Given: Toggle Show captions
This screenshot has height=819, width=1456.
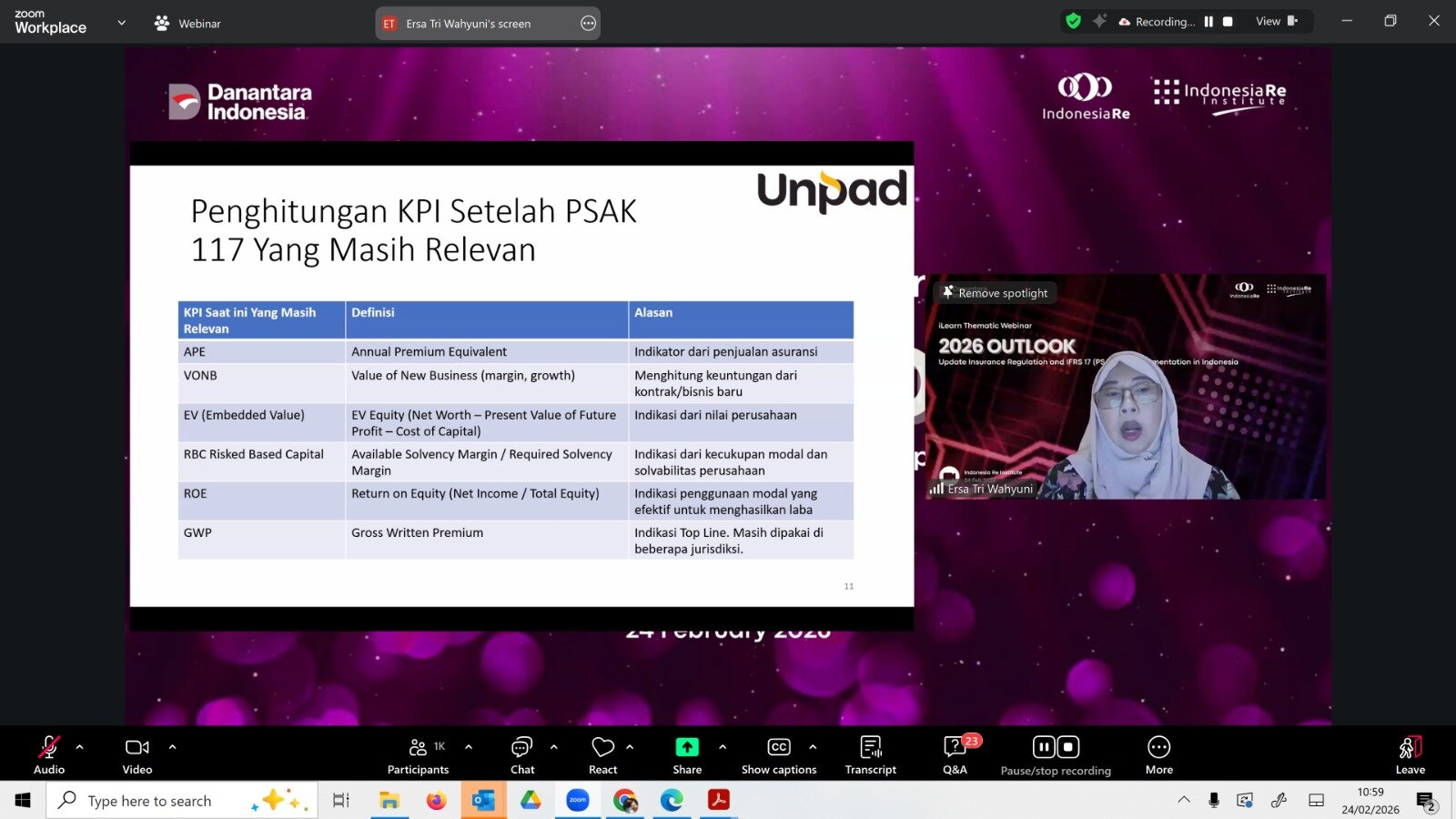Looking at the screenshot, I should 779,754.
